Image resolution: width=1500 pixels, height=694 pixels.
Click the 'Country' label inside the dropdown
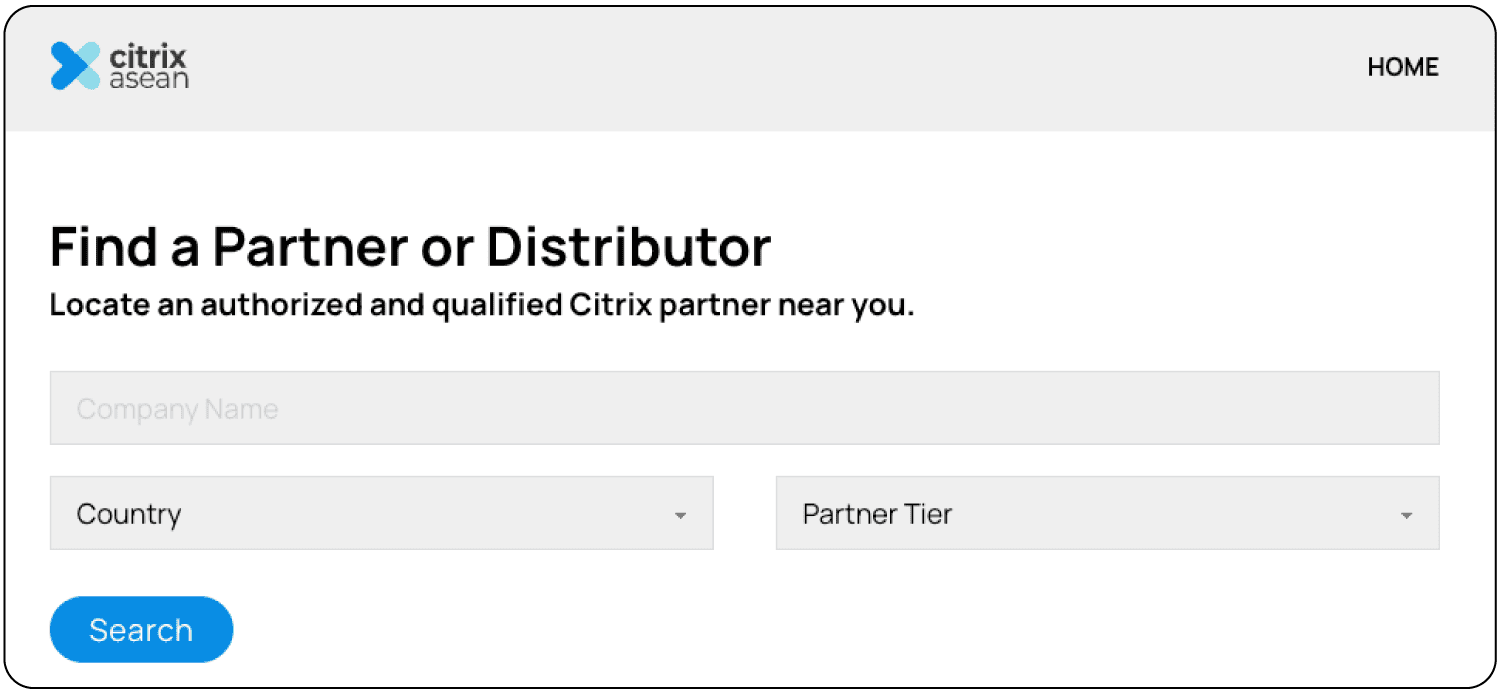point(129,514)
